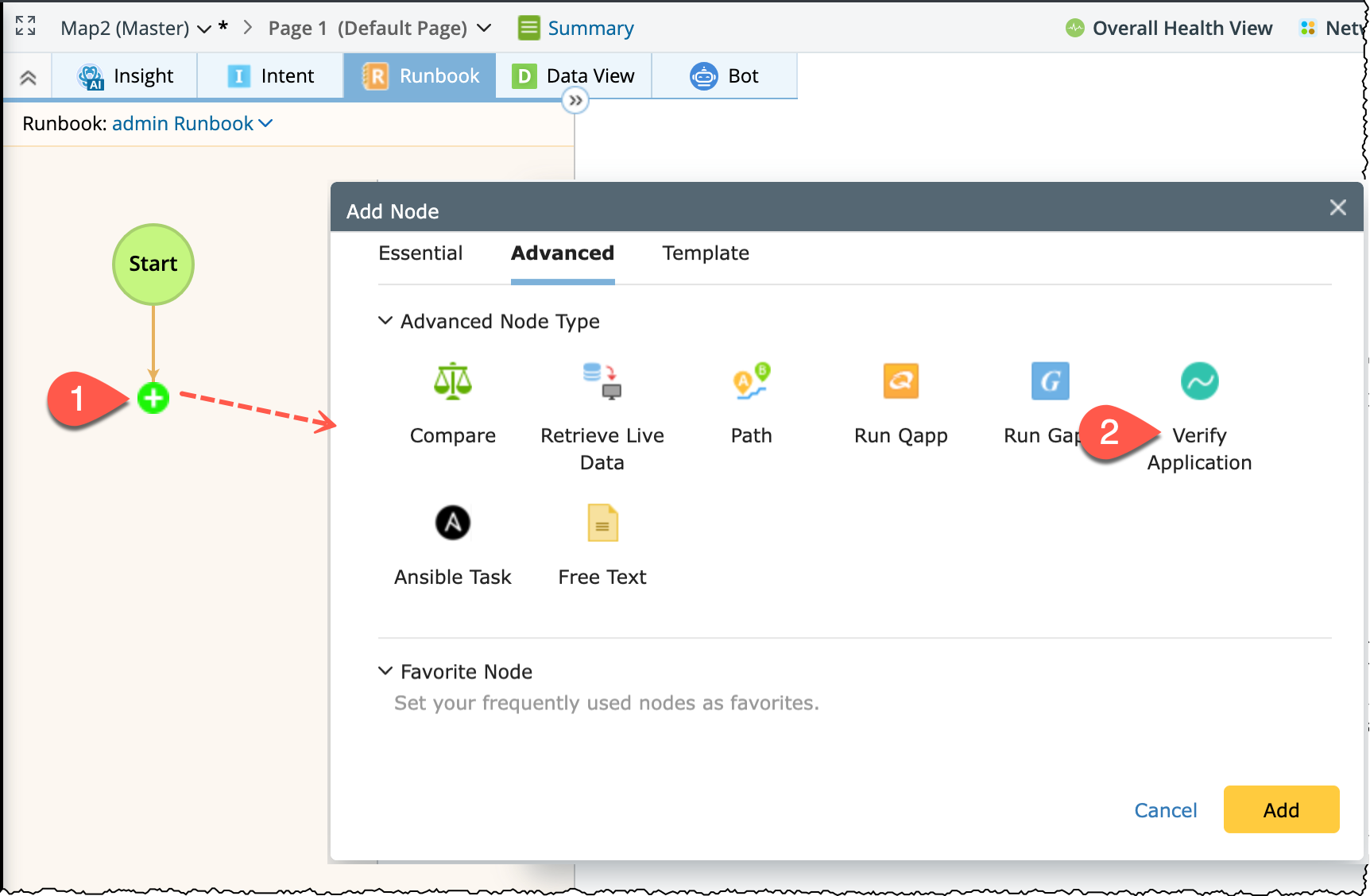Pick the Path node icon
Viewport: 1370px width, 896px height.
(x=751, y=381)
